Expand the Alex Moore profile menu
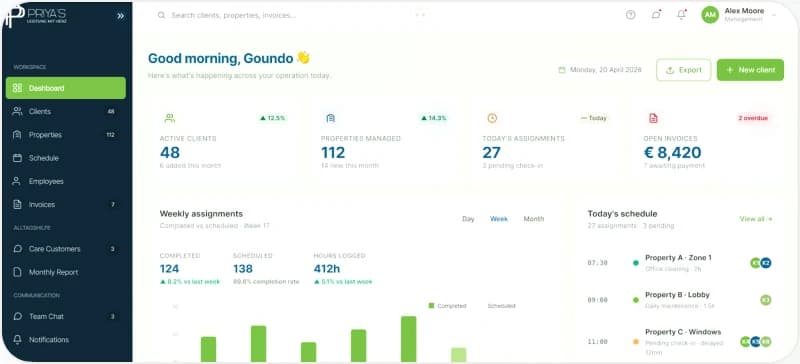 point(739,15)
